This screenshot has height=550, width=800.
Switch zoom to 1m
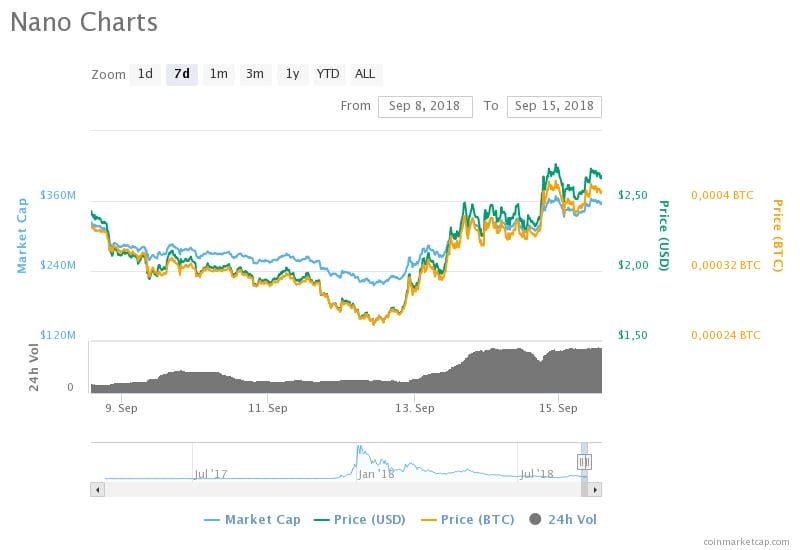[x=219, y=74]
